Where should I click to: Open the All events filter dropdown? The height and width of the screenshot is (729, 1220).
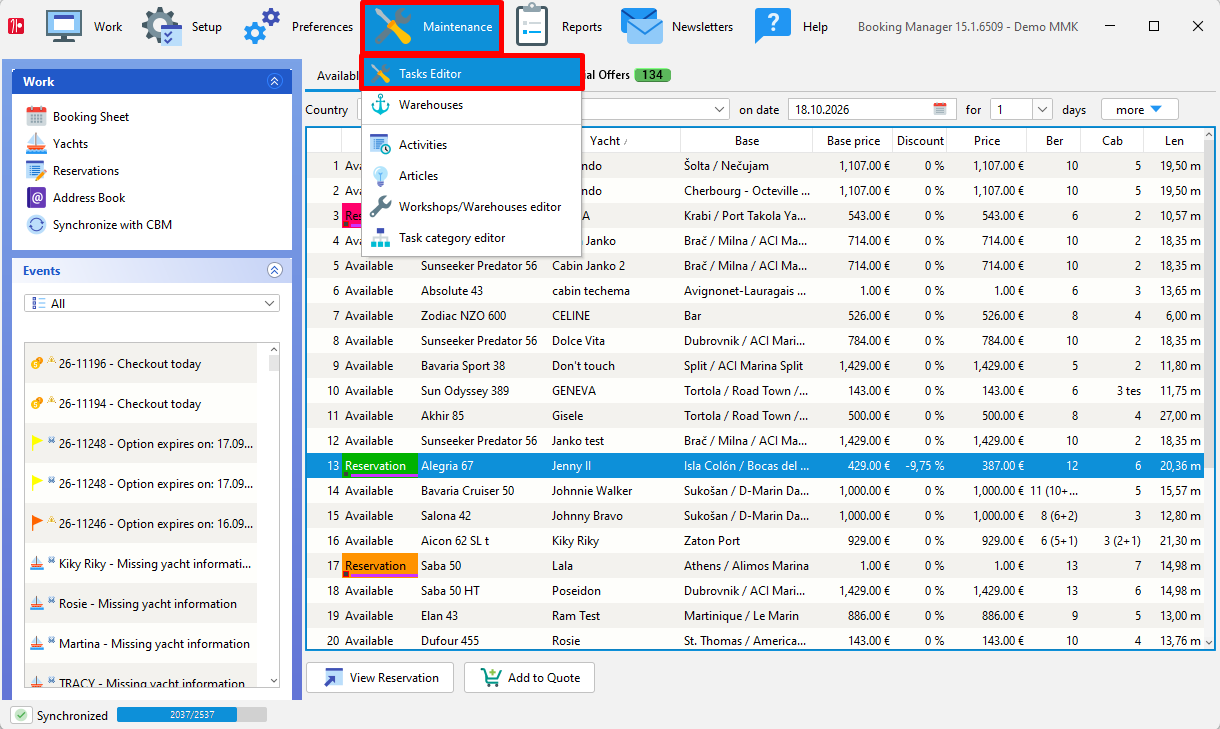click(x=152, y=303)
